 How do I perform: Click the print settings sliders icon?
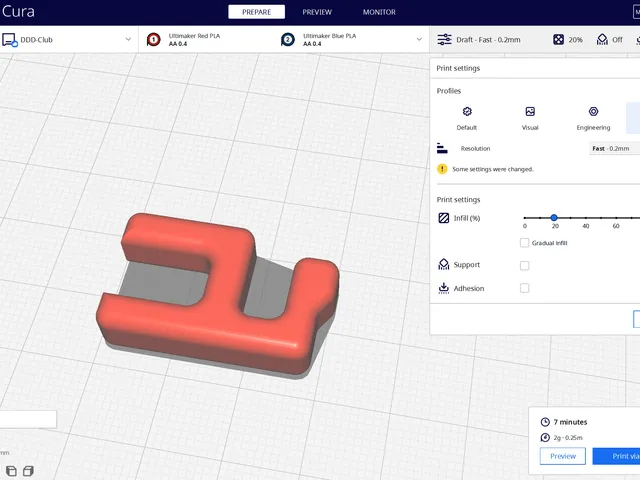tap(444, 40)
